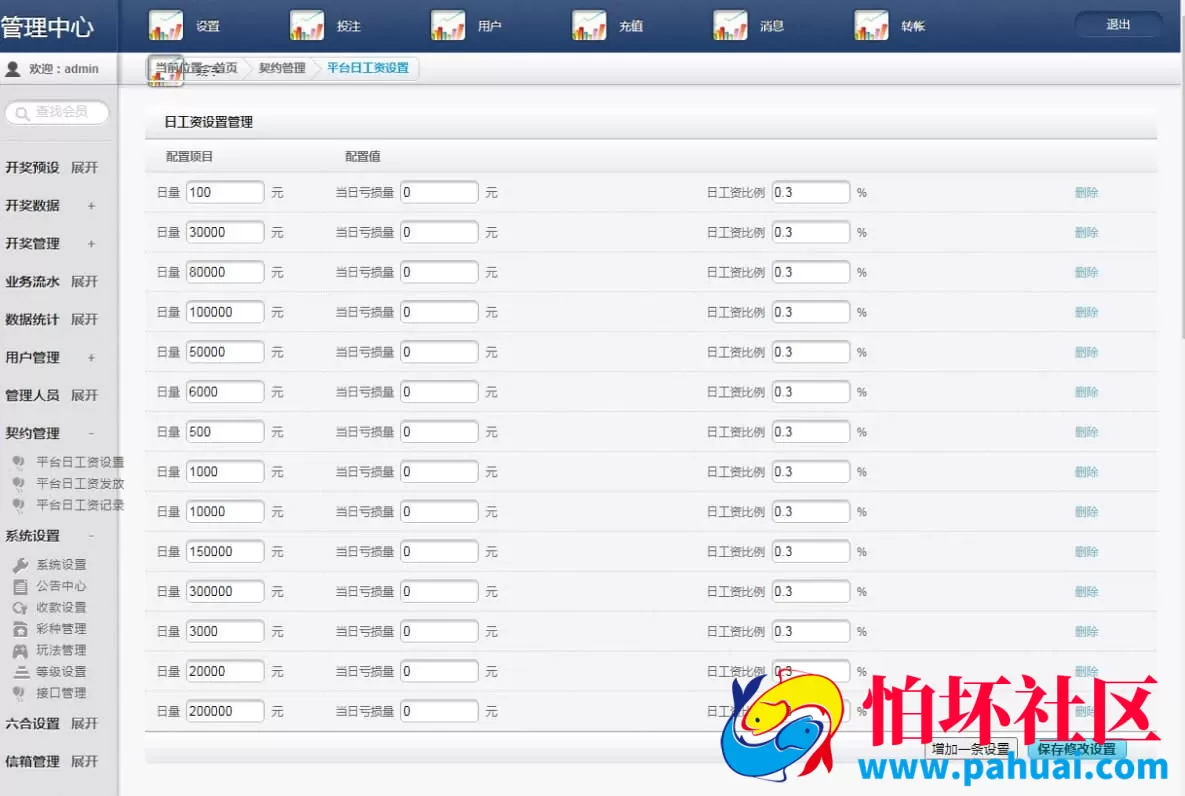Click the 投注 chart icon in top bar
The width and height of the screenshot is (1185, 796).
pyautogui.click(x=306, y=24)
